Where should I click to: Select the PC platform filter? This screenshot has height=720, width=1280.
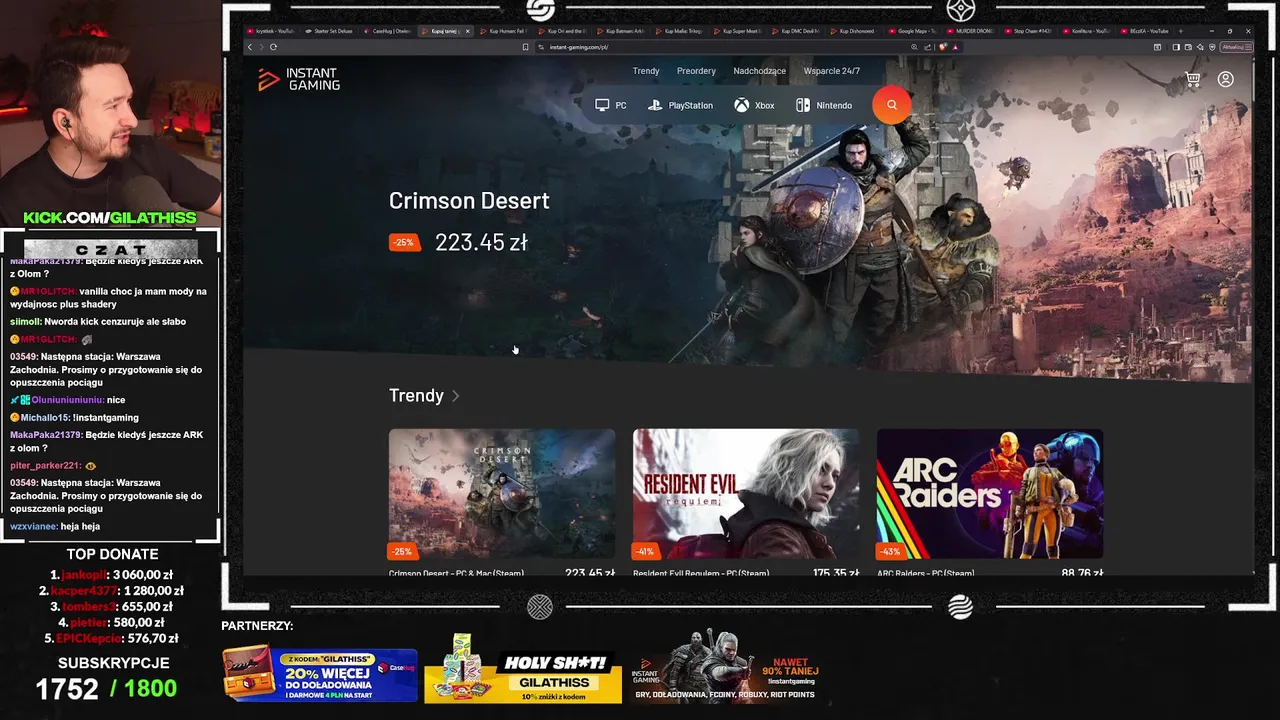pos(611,105)
